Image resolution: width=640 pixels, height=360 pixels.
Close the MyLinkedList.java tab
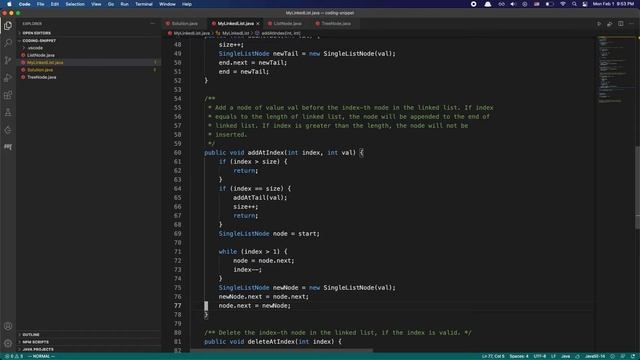258,24
